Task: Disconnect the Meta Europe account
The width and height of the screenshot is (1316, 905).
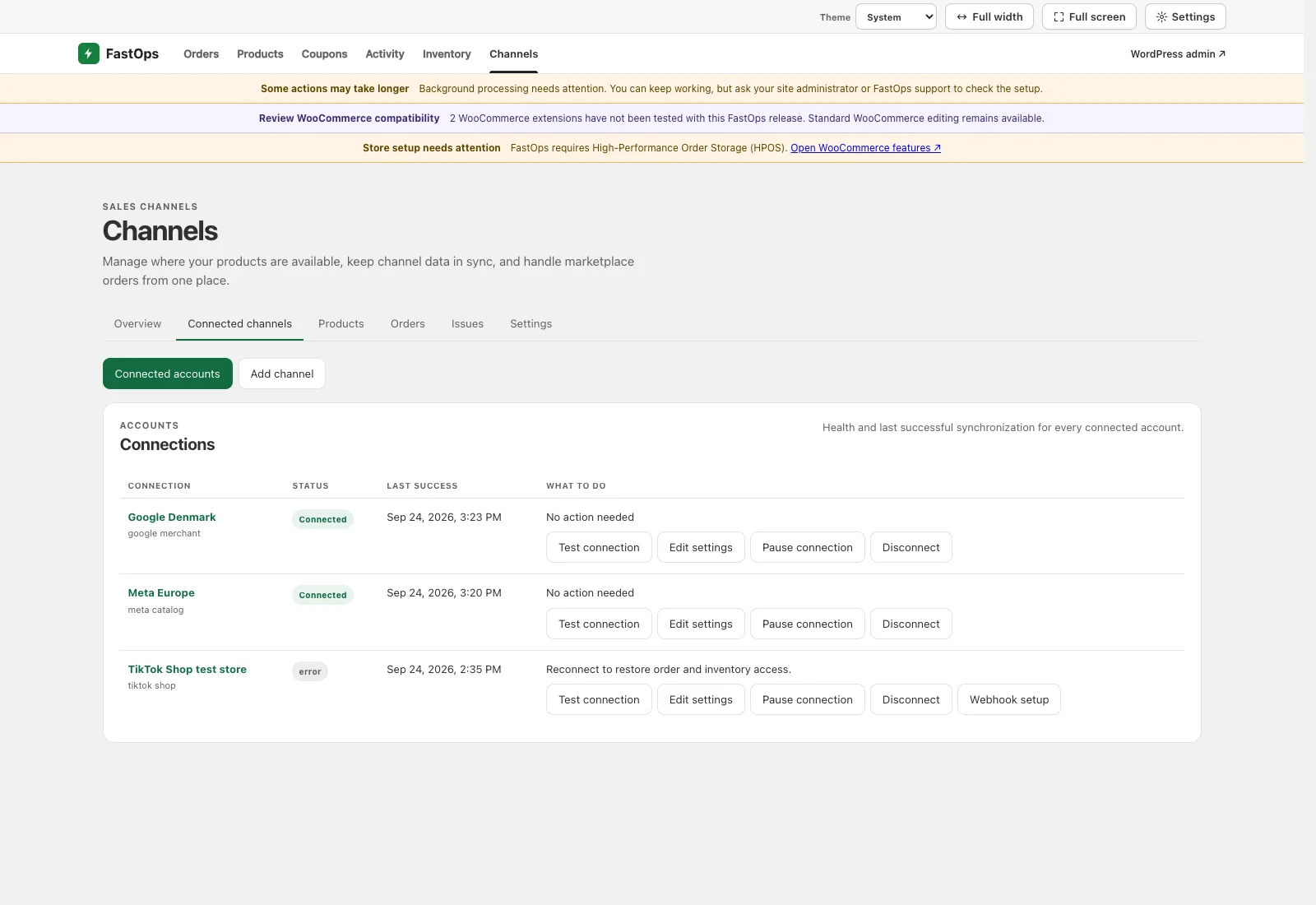Action: (x=911, y=624)
